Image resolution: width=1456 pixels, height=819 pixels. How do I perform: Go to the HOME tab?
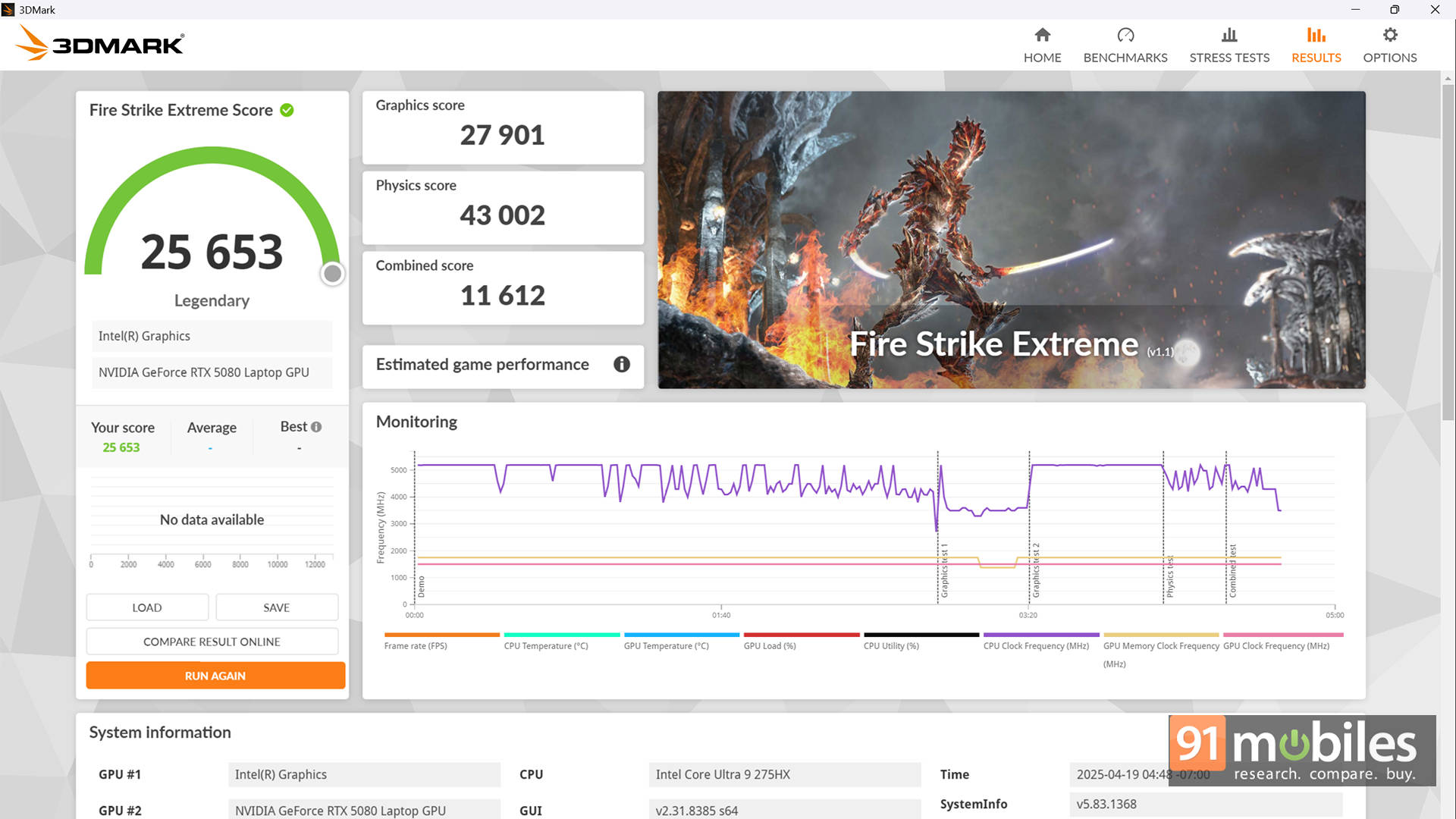coord(1042,45)
